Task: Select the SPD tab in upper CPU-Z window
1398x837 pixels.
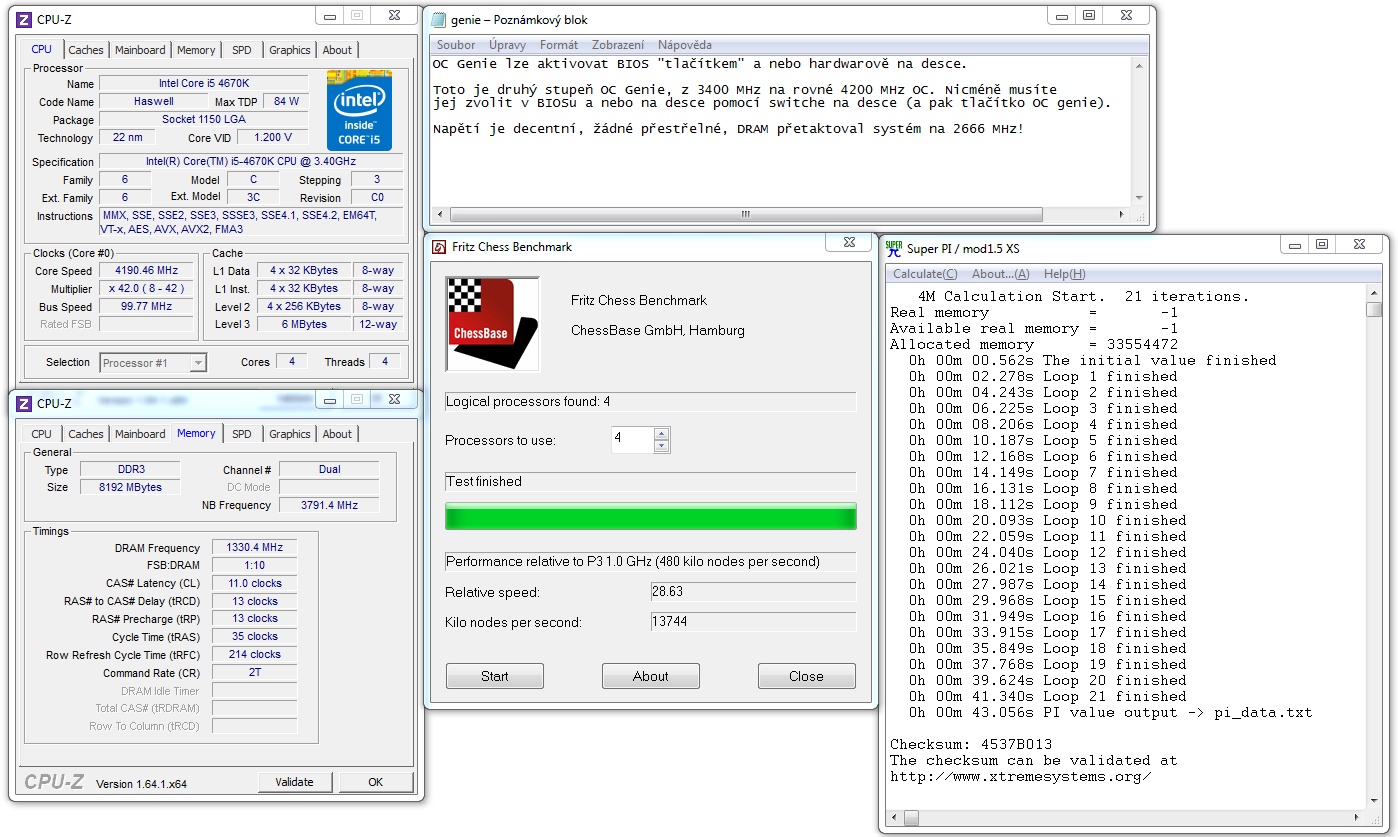Action: [x=242, y=50]
